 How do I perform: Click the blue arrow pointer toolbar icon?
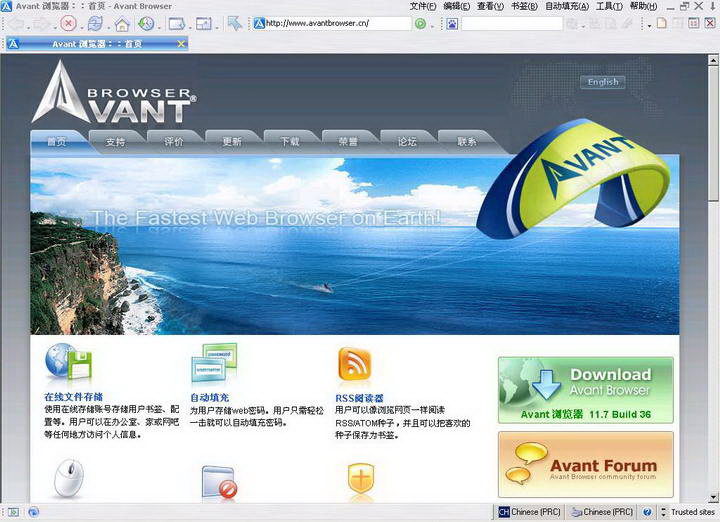coord(235,23)
